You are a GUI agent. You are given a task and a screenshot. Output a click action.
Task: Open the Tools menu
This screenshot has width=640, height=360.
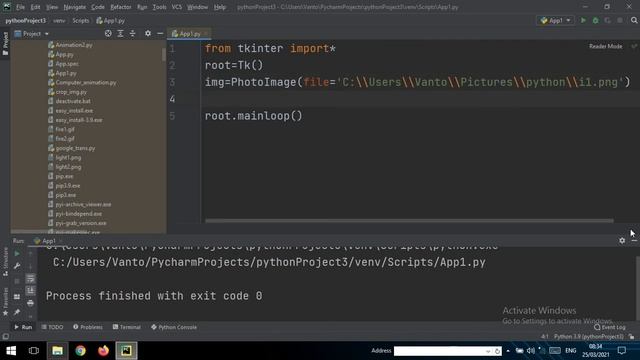(x=160, y=7)
